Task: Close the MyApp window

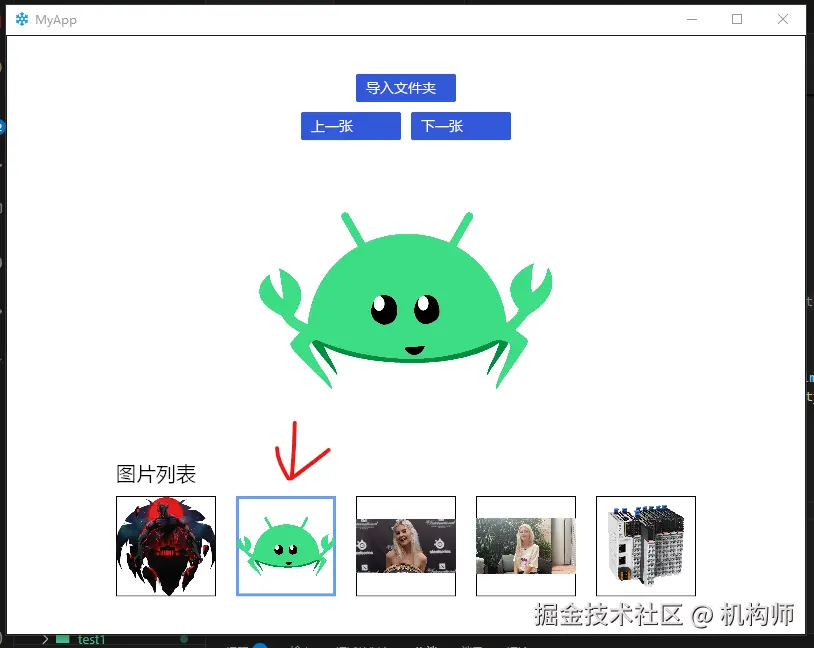Action: click(783, 19)
